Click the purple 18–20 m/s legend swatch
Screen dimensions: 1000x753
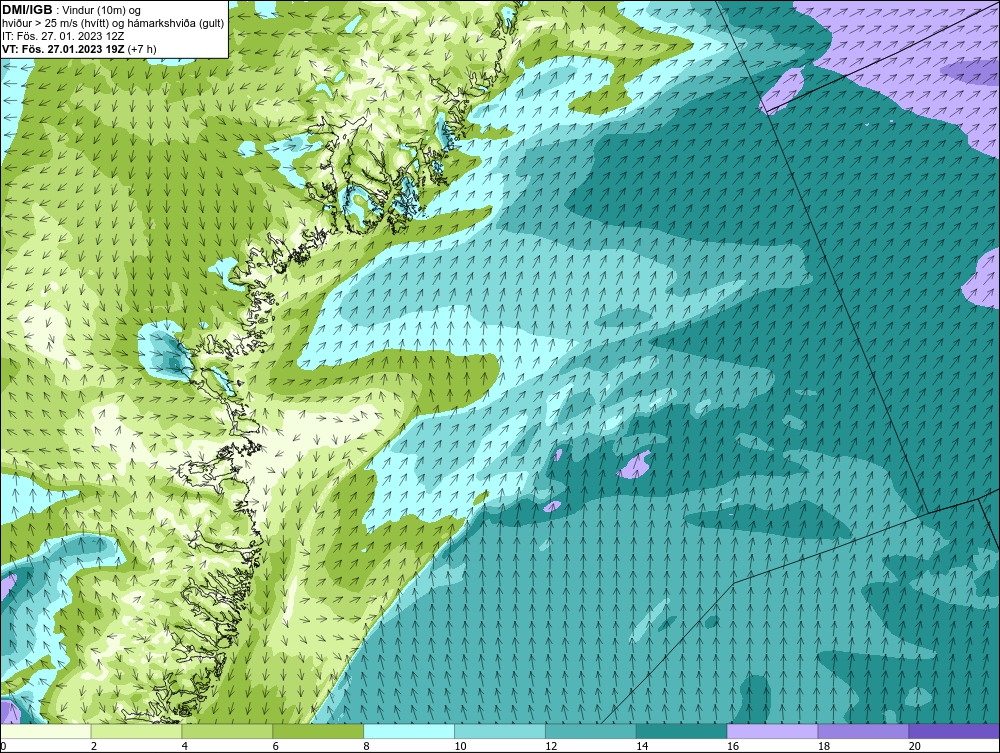pyautogui.click(x=864, y=731)
